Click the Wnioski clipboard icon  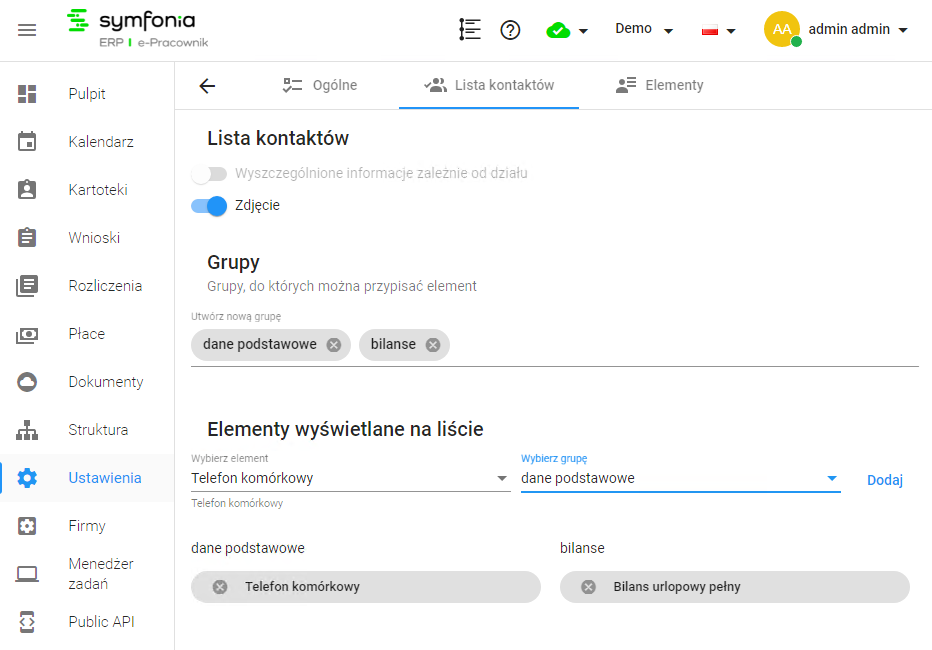[x=27, y=238]
